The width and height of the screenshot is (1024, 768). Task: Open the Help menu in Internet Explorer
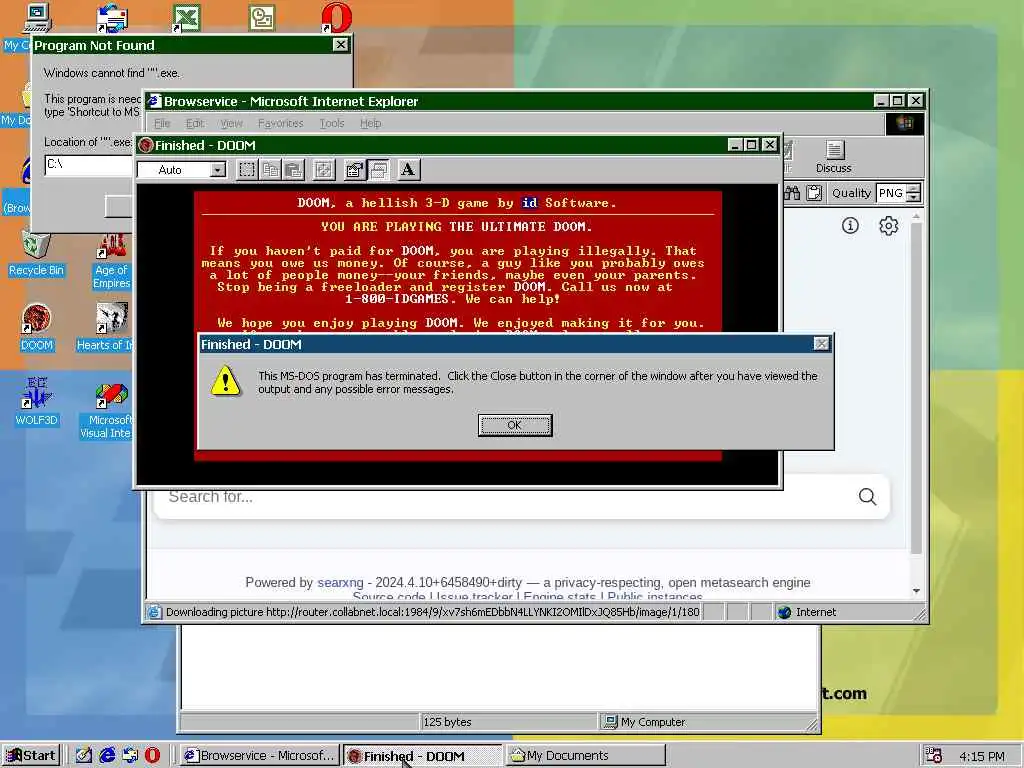click(370, 123)
